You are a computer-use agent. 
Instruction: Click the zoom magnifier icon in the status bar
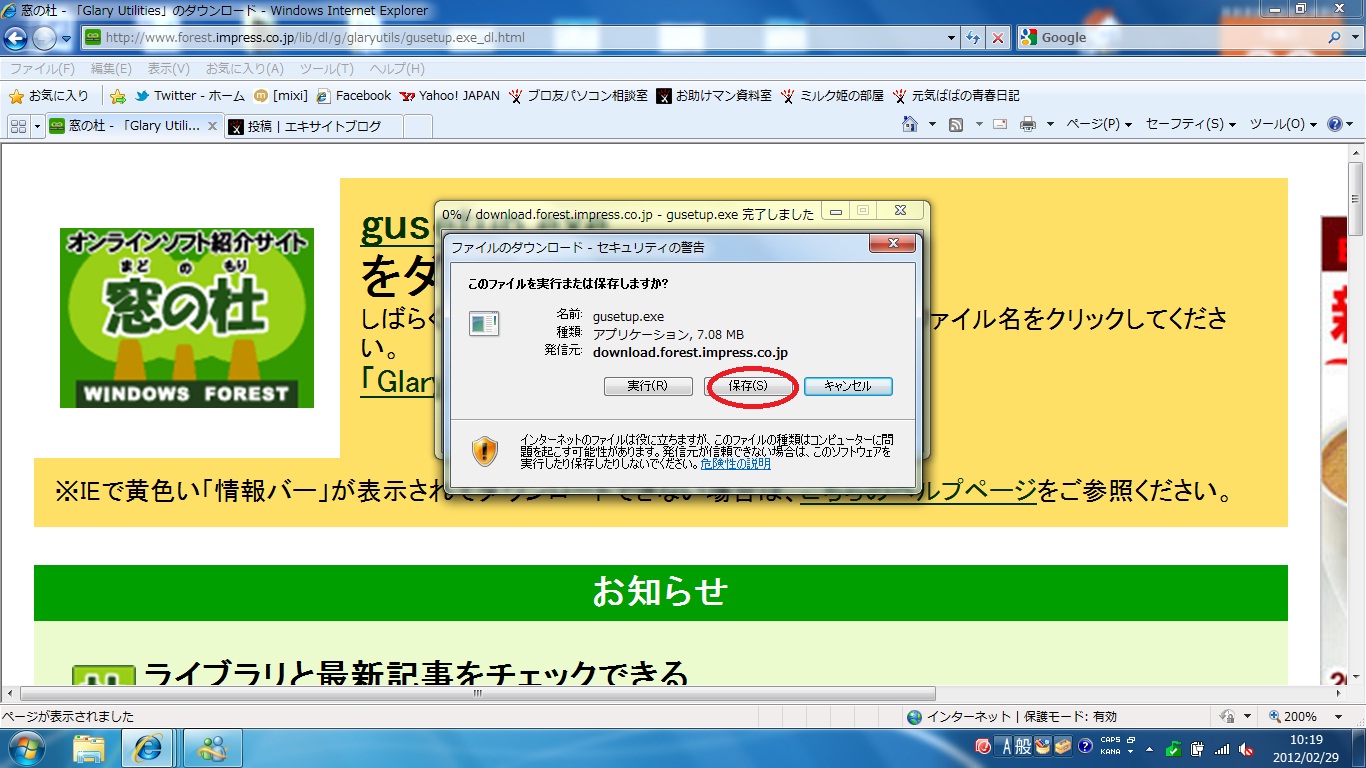coord(1276,717)
